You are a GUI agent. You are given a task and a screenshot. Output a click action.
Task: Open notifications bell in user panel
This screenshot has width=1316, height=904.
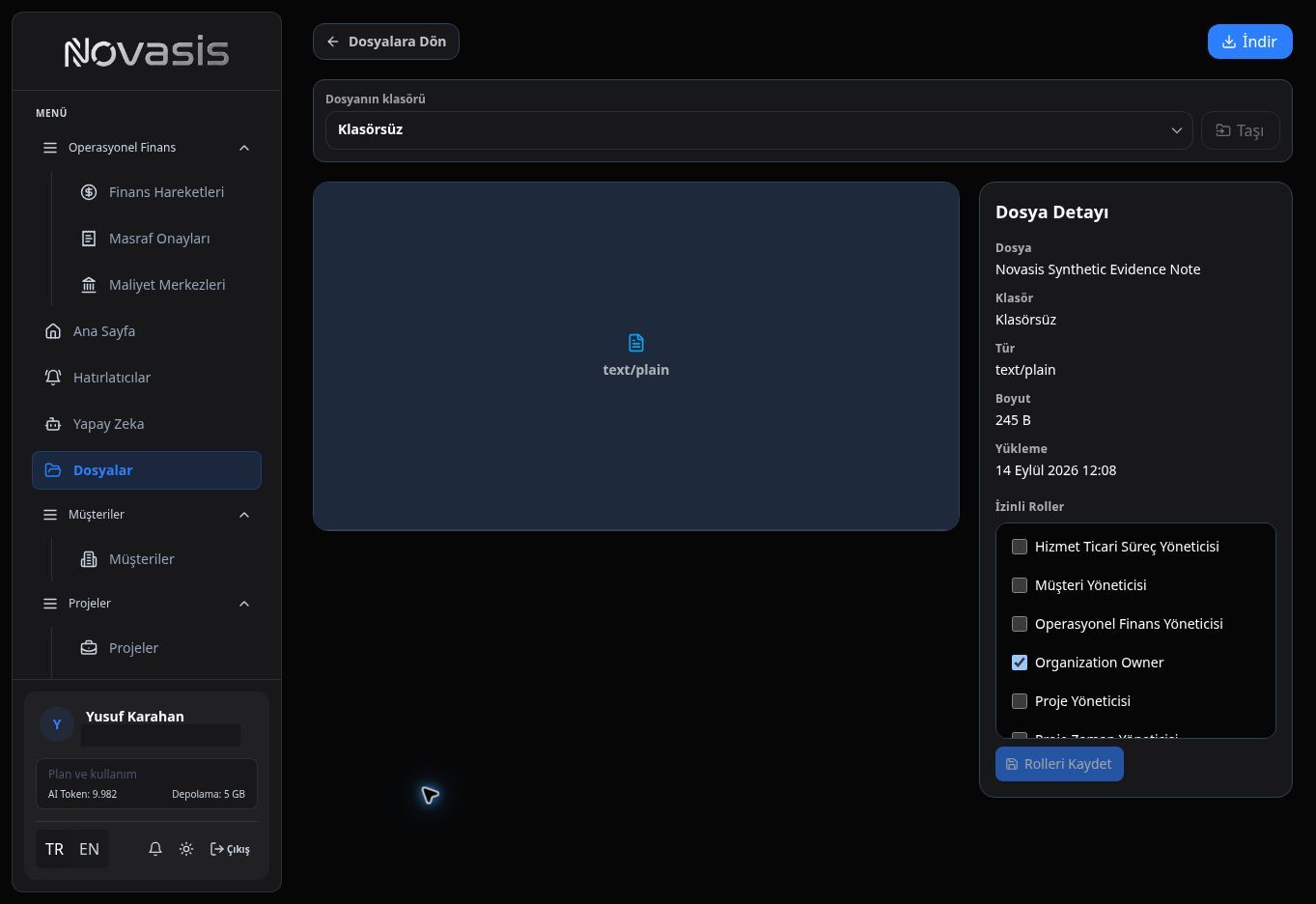click(x=155, y=849)
